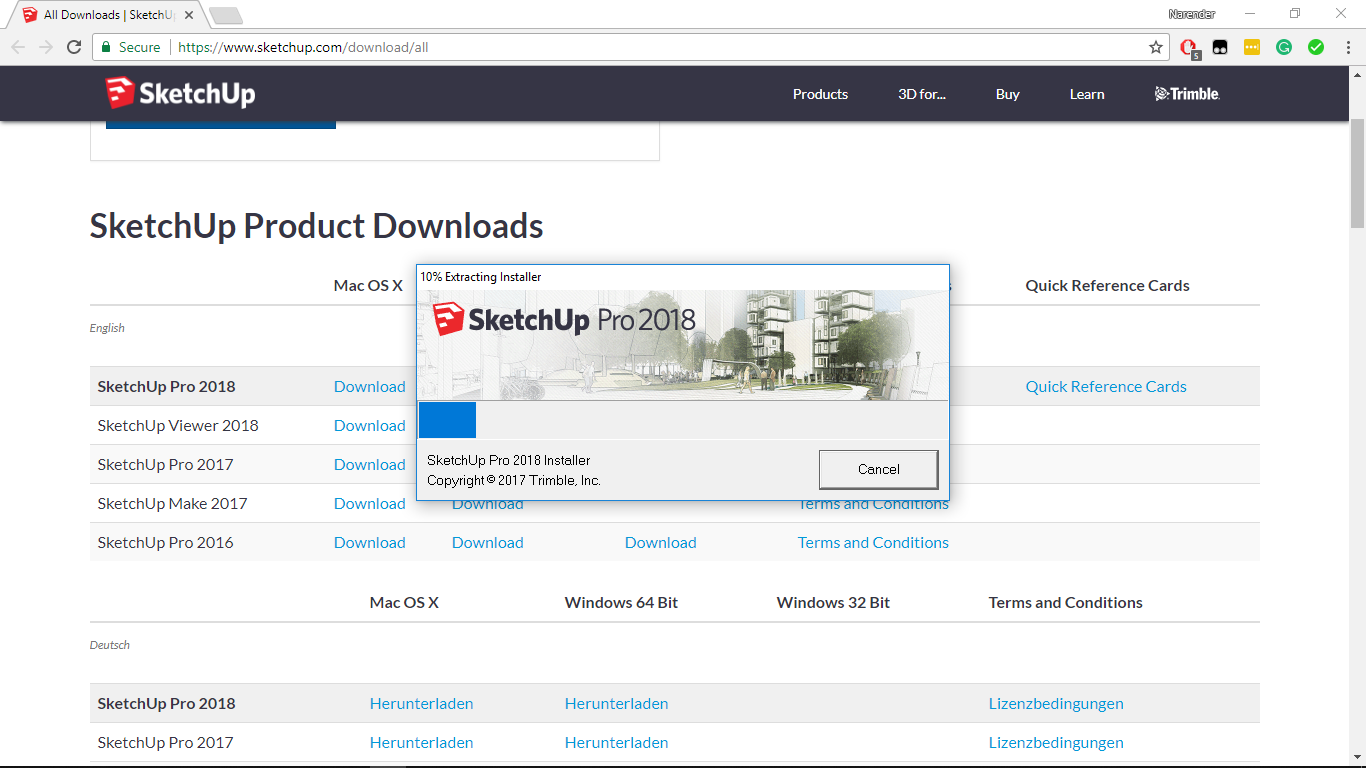Image resolution: width=1366 pixels, height=768 pixels.
Task: Click Herunterladen for German Pro 2018 Windows 64 Bit
Action: point(617,703)
